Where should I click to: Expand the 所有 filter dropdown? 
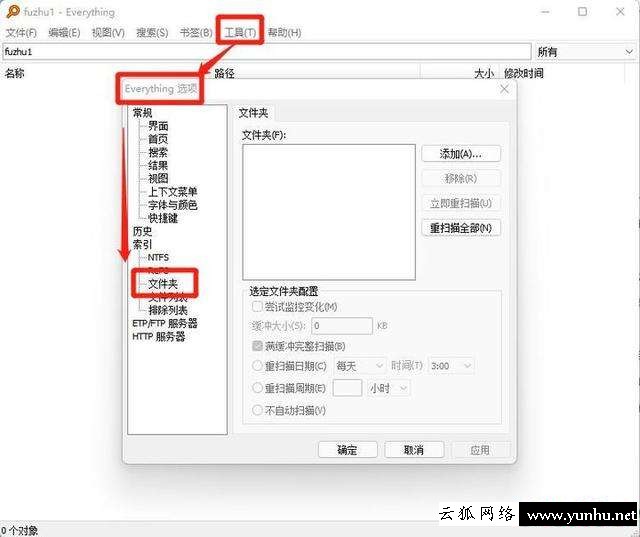(585, 52)
